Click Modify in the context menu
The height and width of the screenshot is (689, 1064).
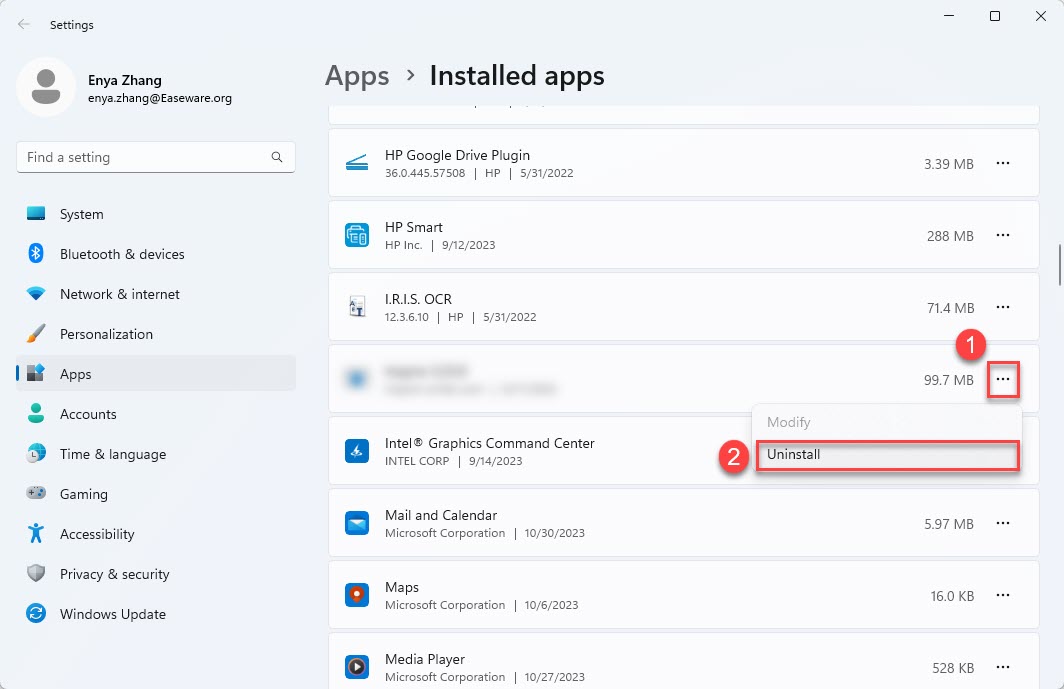tap(886, 422)
